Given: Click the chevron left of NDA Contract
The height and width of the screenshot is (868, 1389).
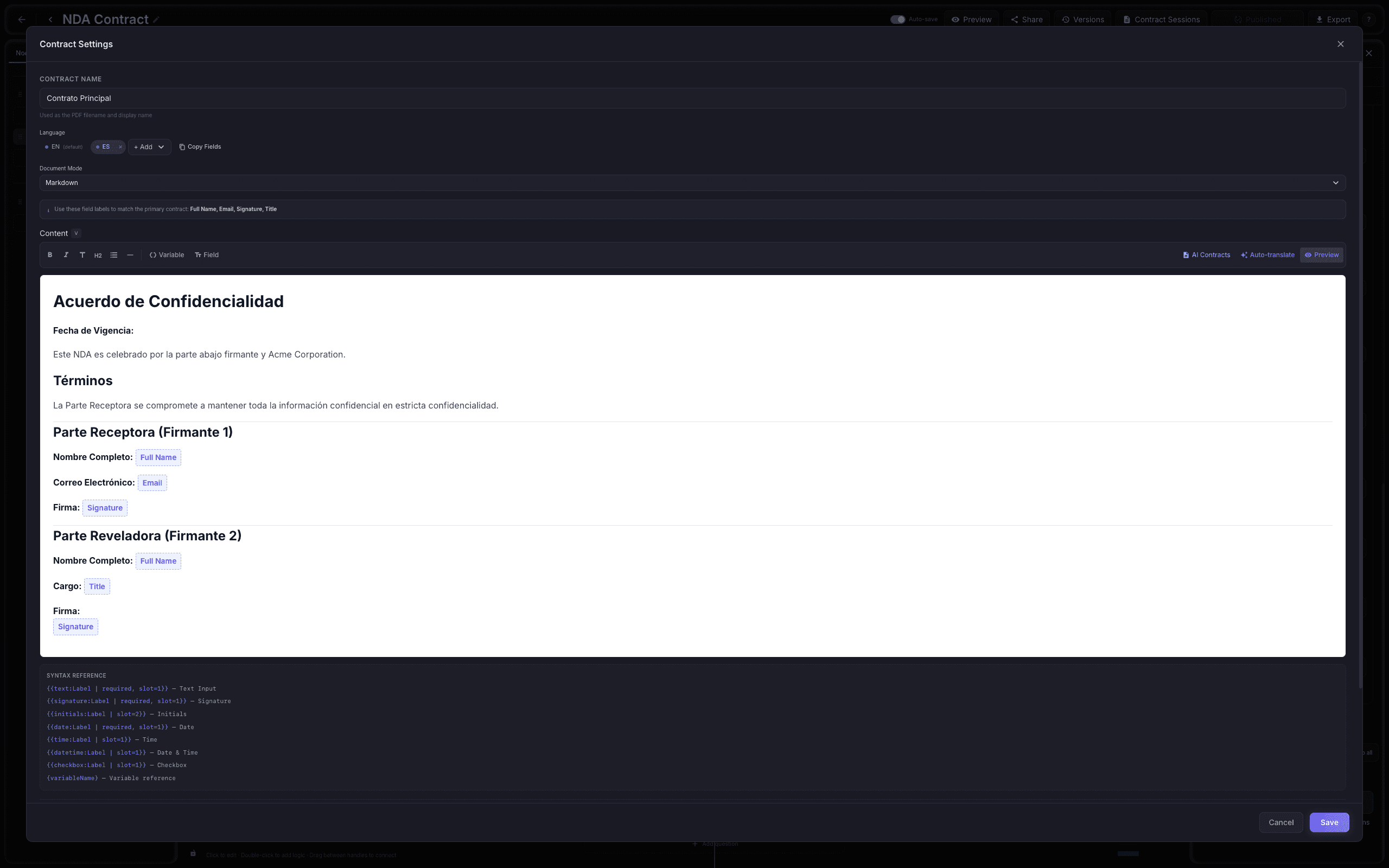Looking at the screenshot, I should pos(50,20).
